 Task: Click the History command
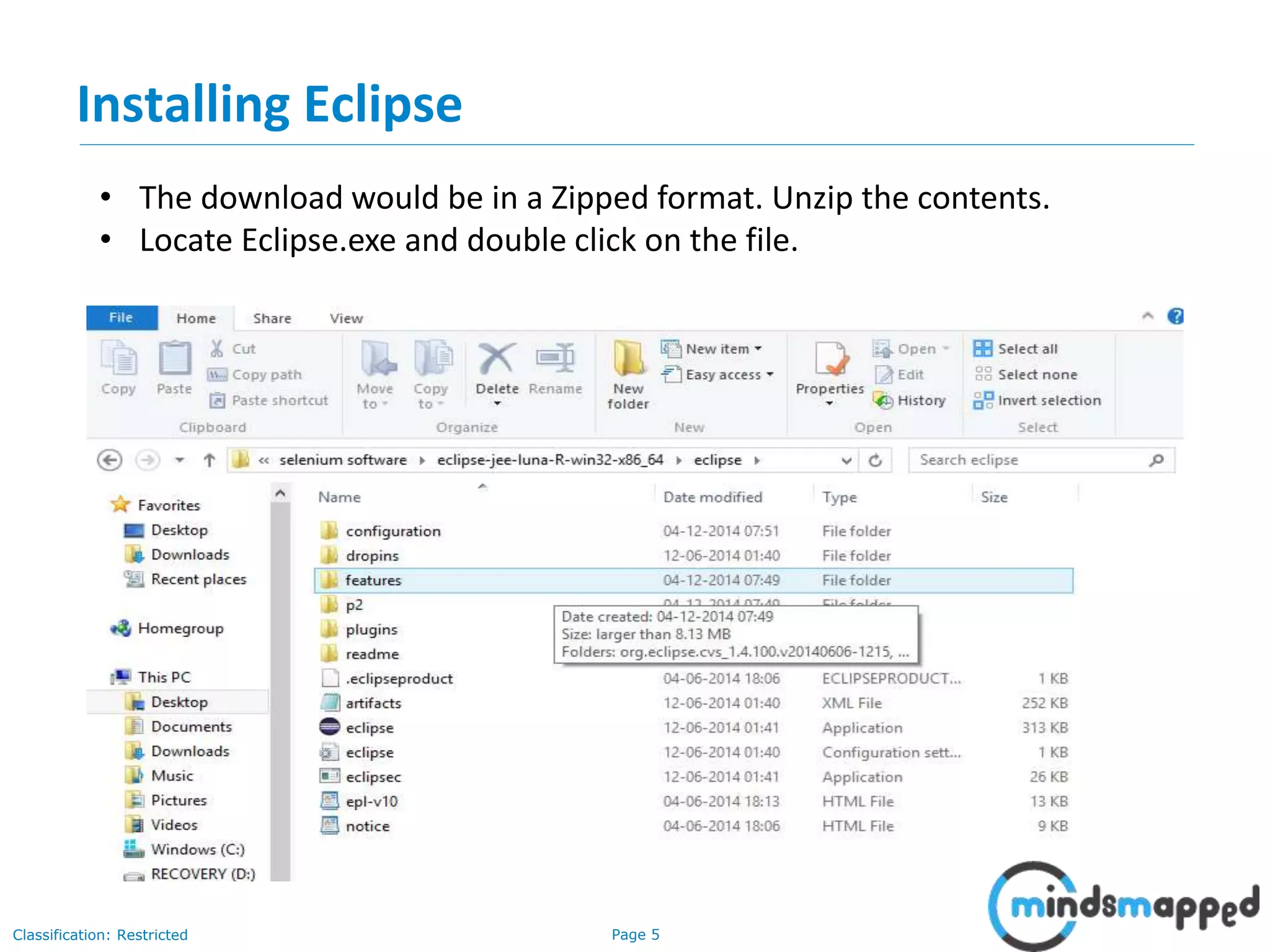point(910,401)
